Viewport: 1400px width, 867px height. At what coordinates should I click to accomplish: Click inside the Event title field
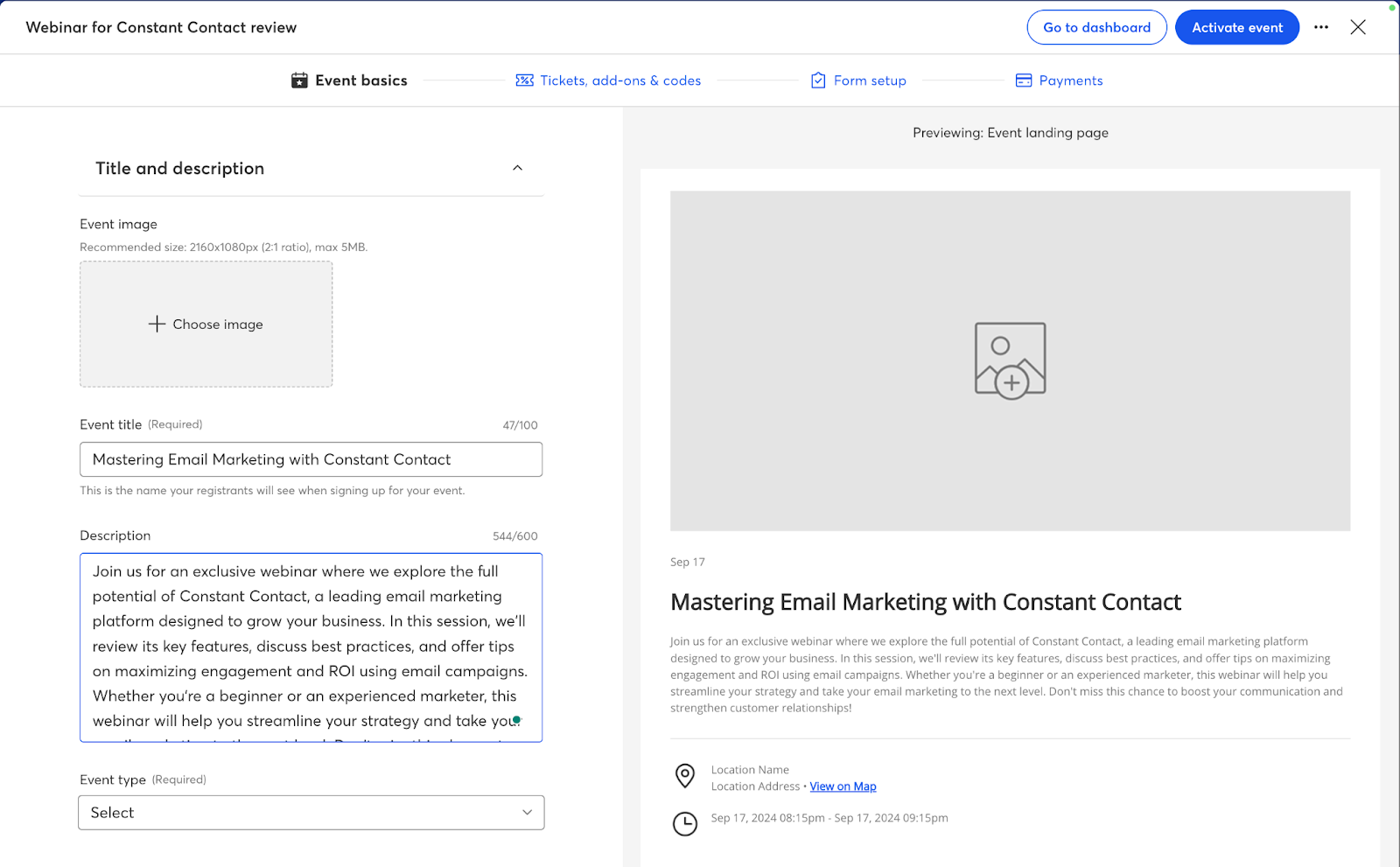(311, 458)
